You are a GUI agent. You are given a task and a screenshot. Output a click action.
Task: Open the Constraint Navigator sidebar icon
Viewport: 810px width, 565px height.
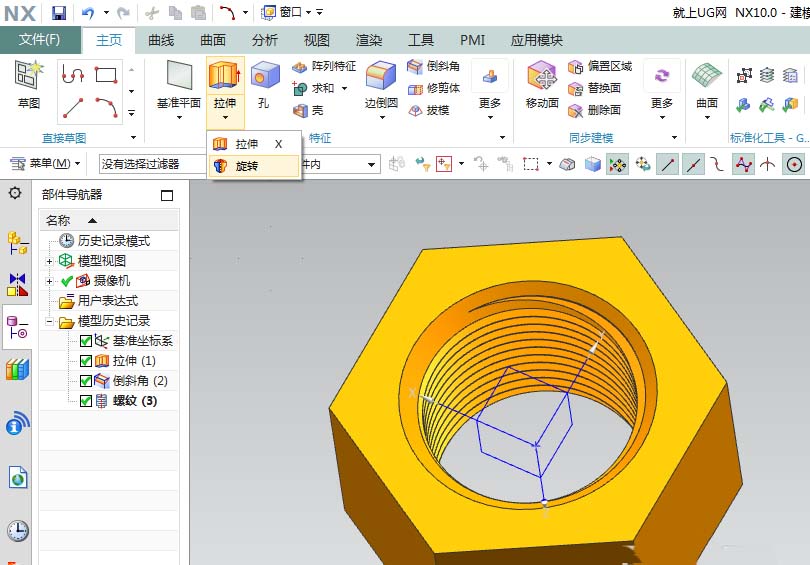(x=17, y=284)
